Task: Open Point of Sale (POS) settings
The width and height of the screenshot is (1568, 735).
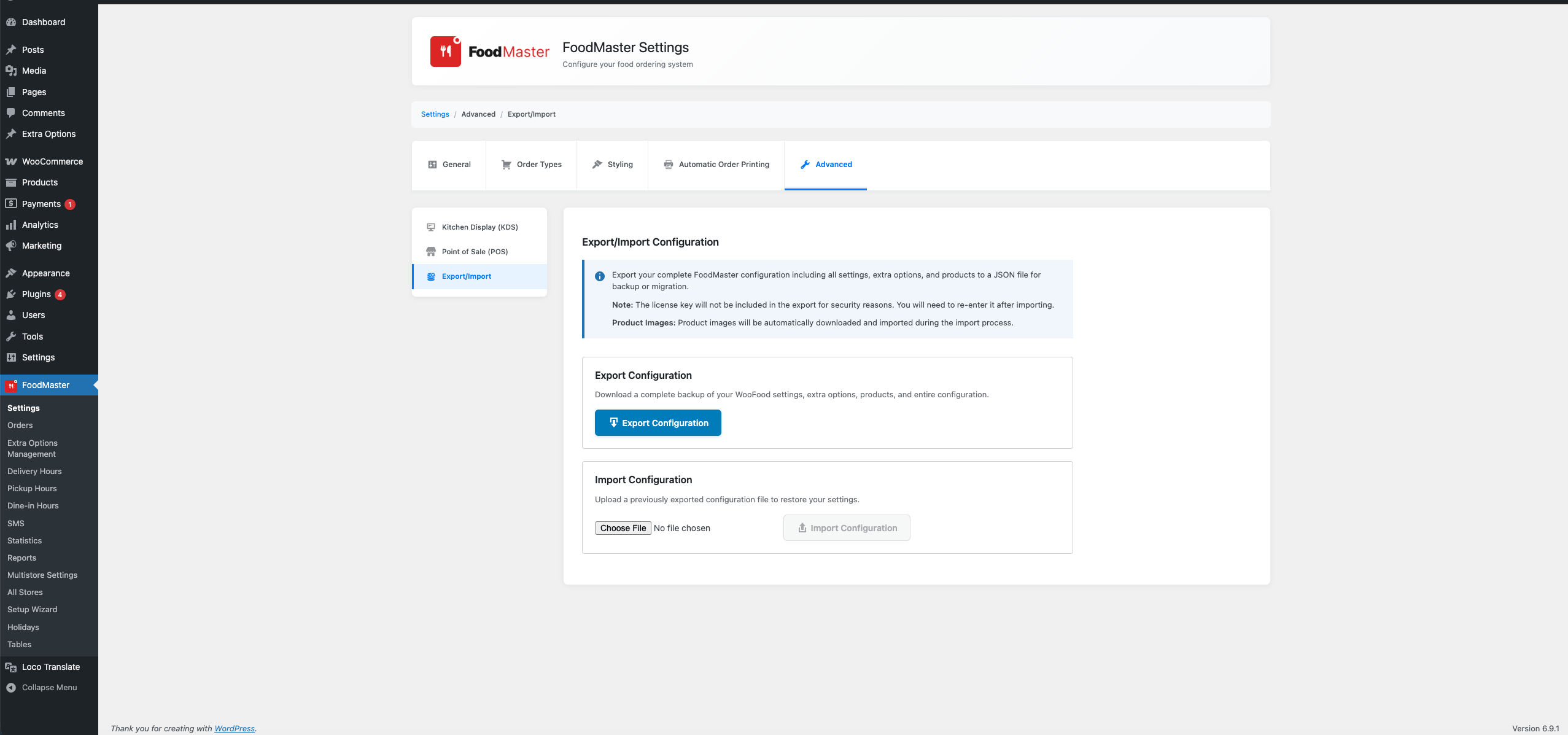Action: [475, 251]
